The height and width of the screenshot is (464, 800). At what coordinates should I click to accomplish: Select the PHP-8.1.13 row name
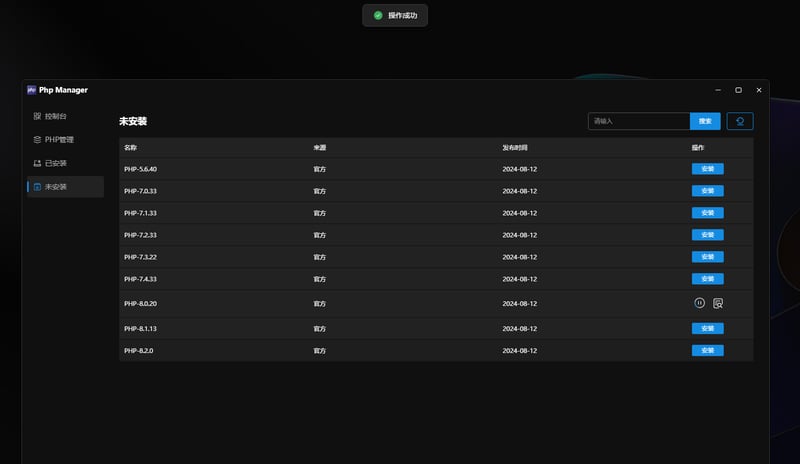point(140,328)
